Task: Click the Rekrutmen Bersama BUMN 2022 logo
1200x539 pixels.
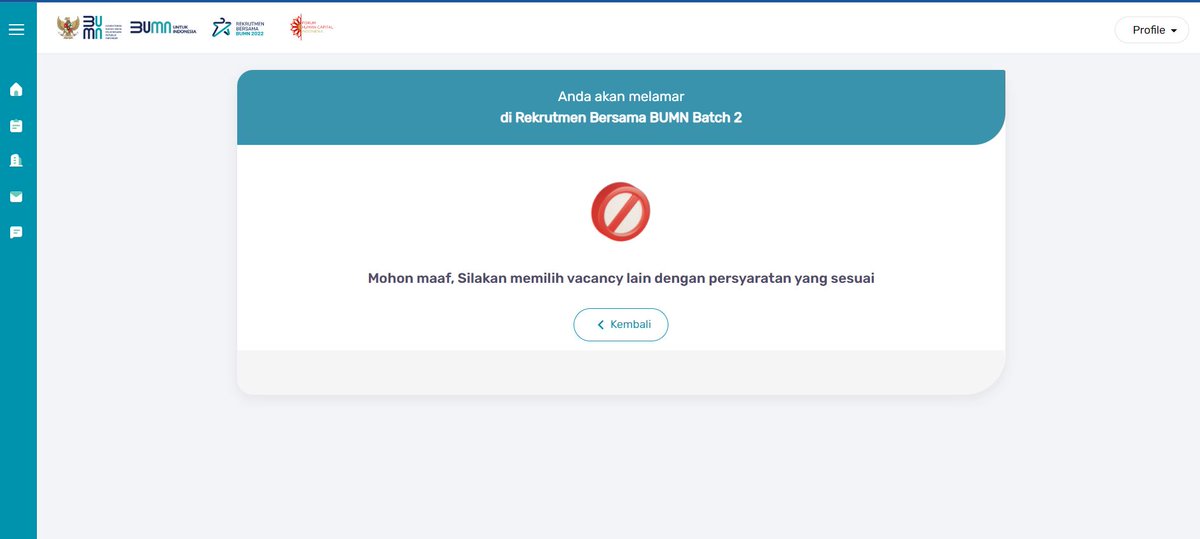Action: pyautogui.click(x=238, y=28)
